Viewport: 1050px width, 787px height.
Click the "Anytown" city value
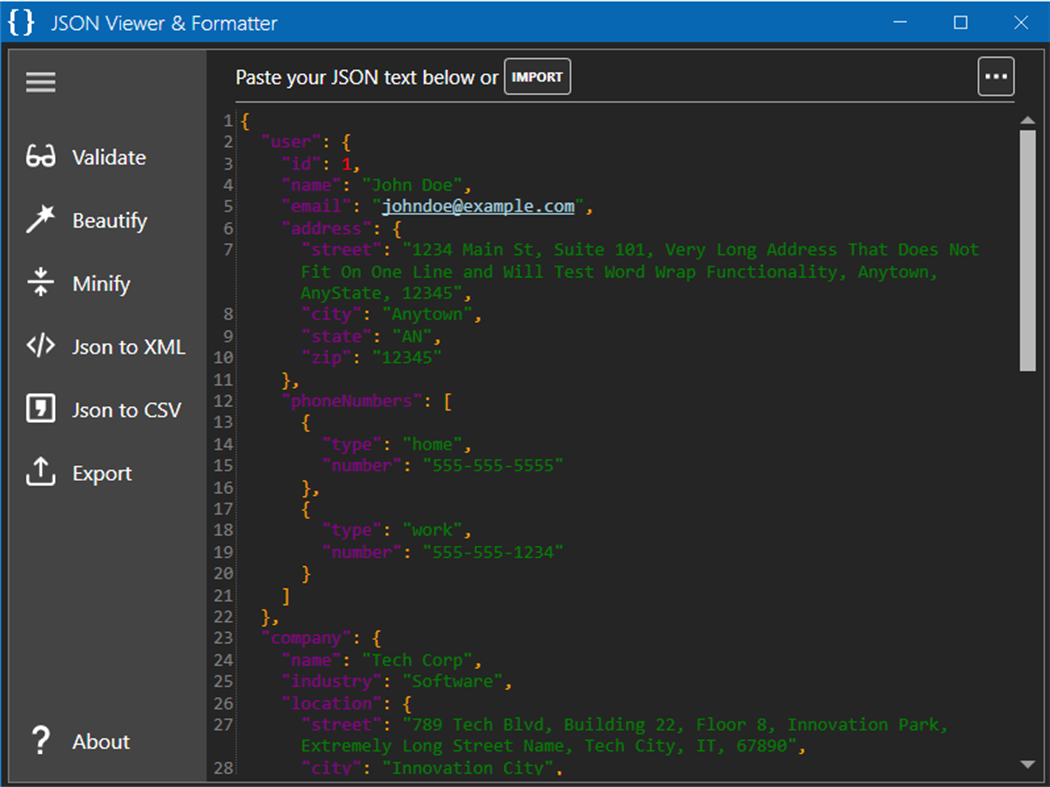[x=427, y=314]
